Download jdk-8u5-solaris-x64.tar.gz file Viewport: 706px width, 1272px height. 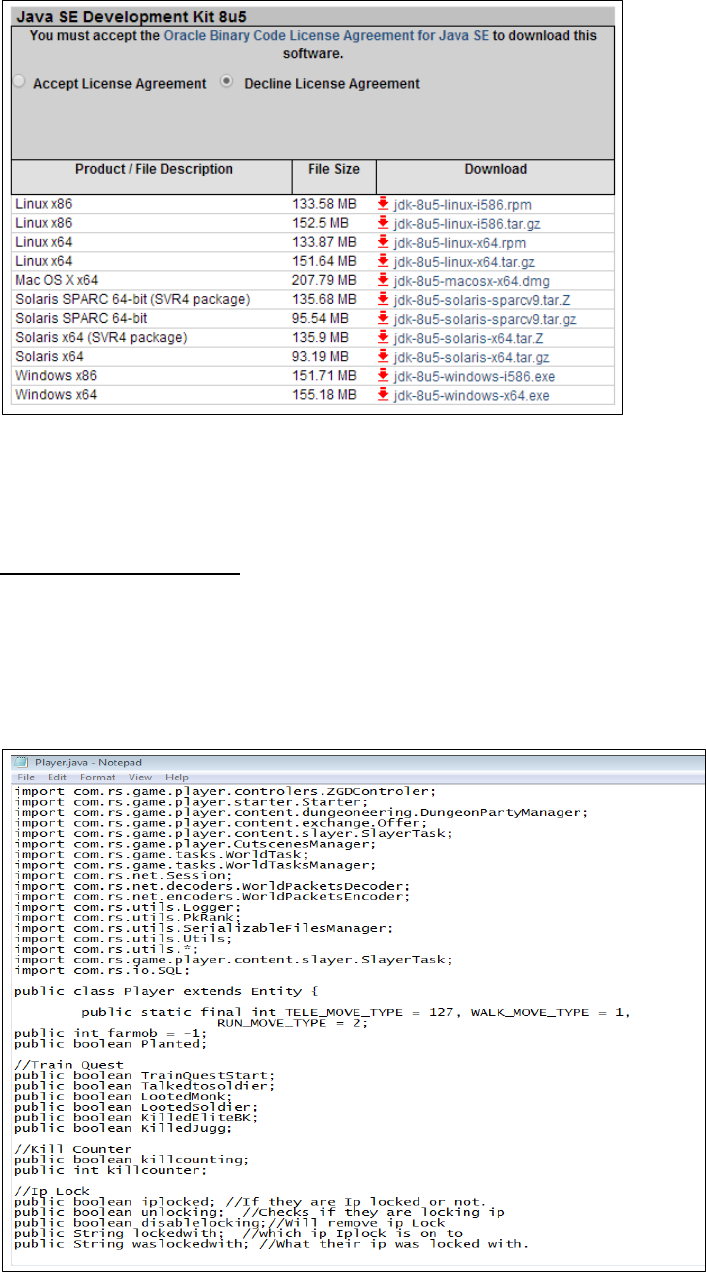click(x=473, y=357)
